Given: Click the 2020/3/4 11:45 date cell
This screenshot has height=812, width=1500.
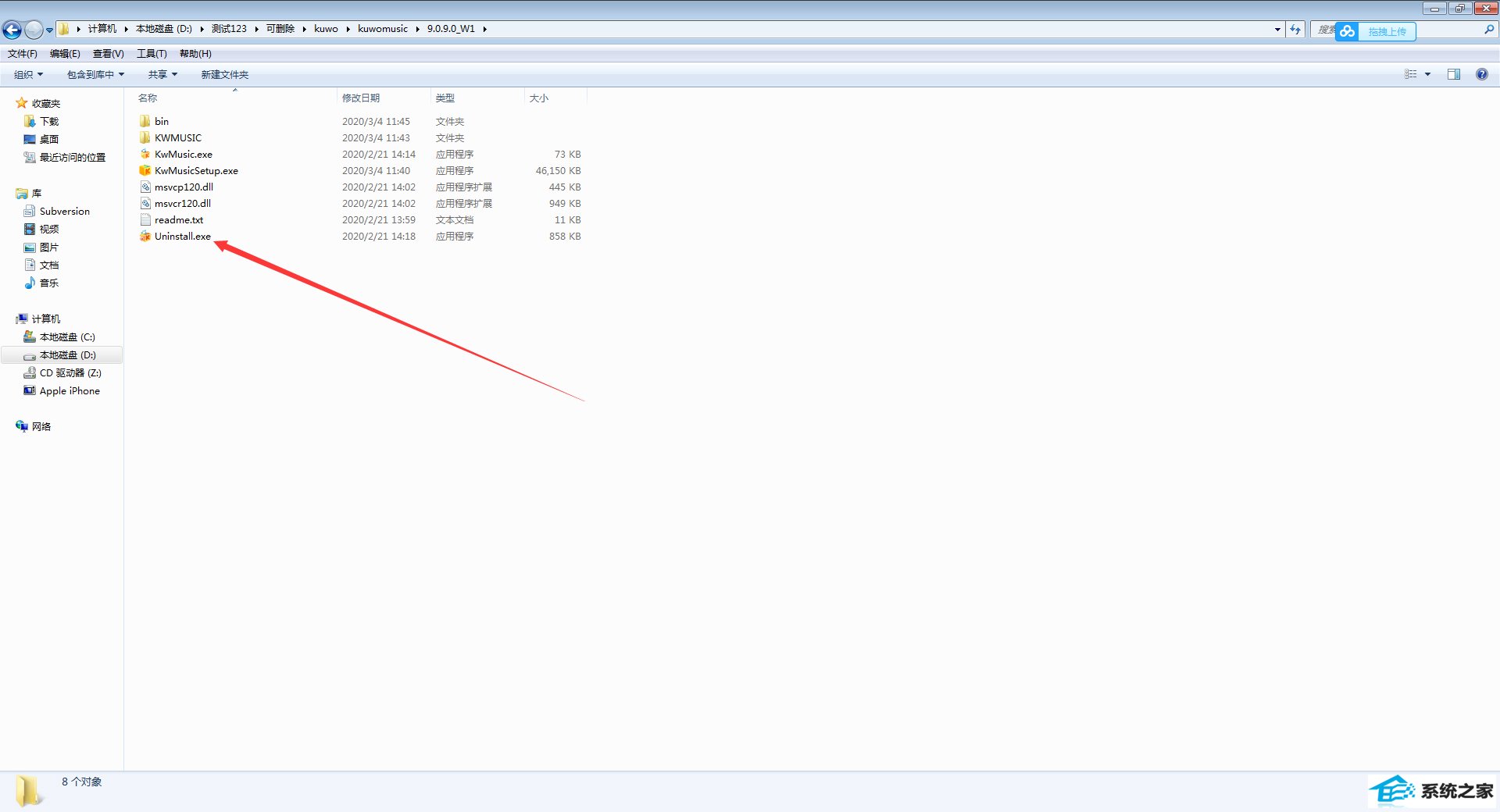Looking at the screenshot, I should click(376, 121).
